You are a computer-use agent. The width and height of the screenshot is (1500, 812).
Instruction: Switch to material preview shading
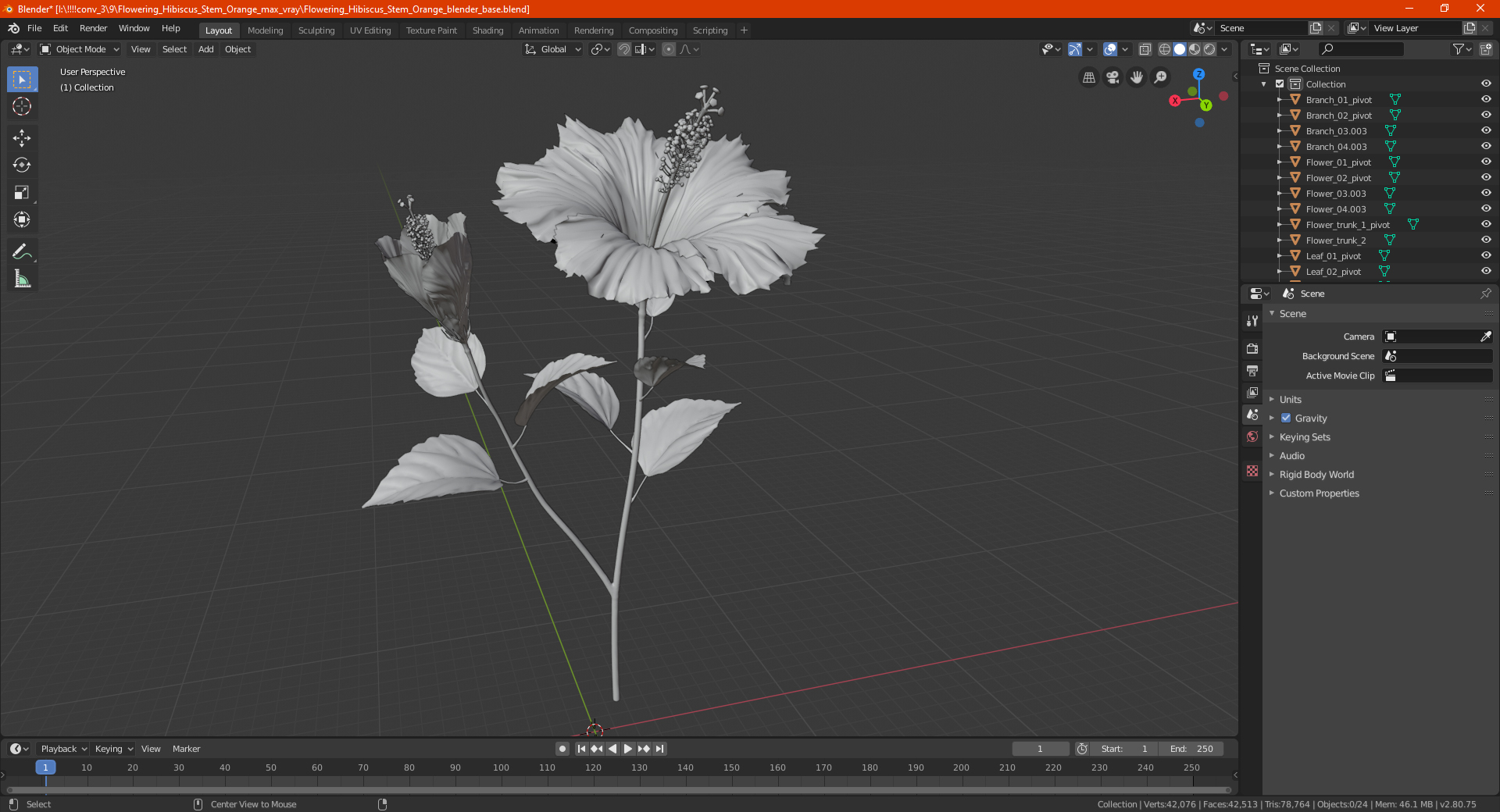(1195, 49)
